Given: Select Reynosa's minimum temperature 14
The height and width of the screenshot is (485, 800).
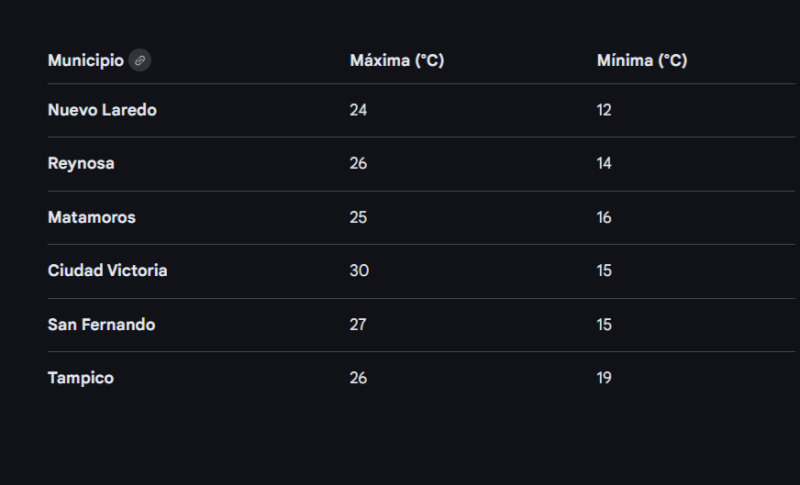Looking at the screenshot, I should pos(604,164).
